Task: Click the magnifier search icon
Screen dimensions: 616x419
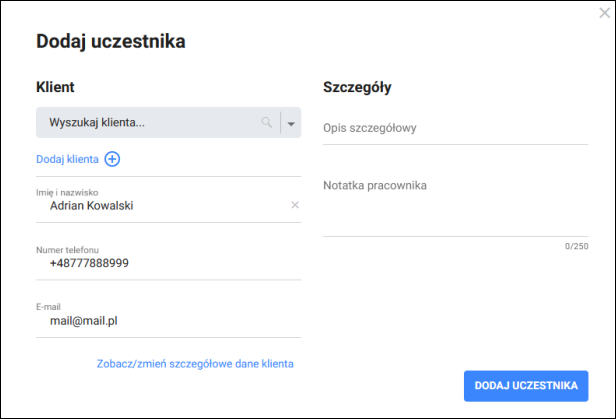Action: click(267, 123)
